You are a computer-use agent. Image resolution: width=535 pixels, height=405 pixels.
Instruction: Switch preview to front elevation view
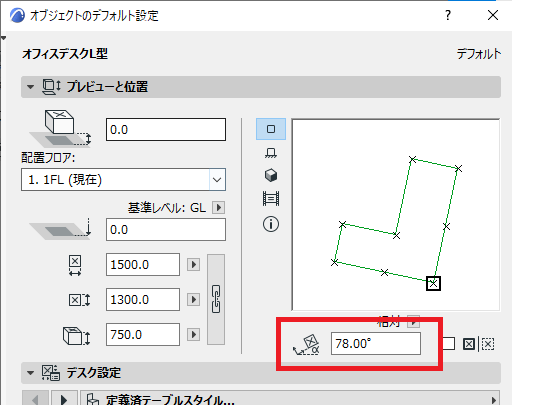click(x=271, y=153)
